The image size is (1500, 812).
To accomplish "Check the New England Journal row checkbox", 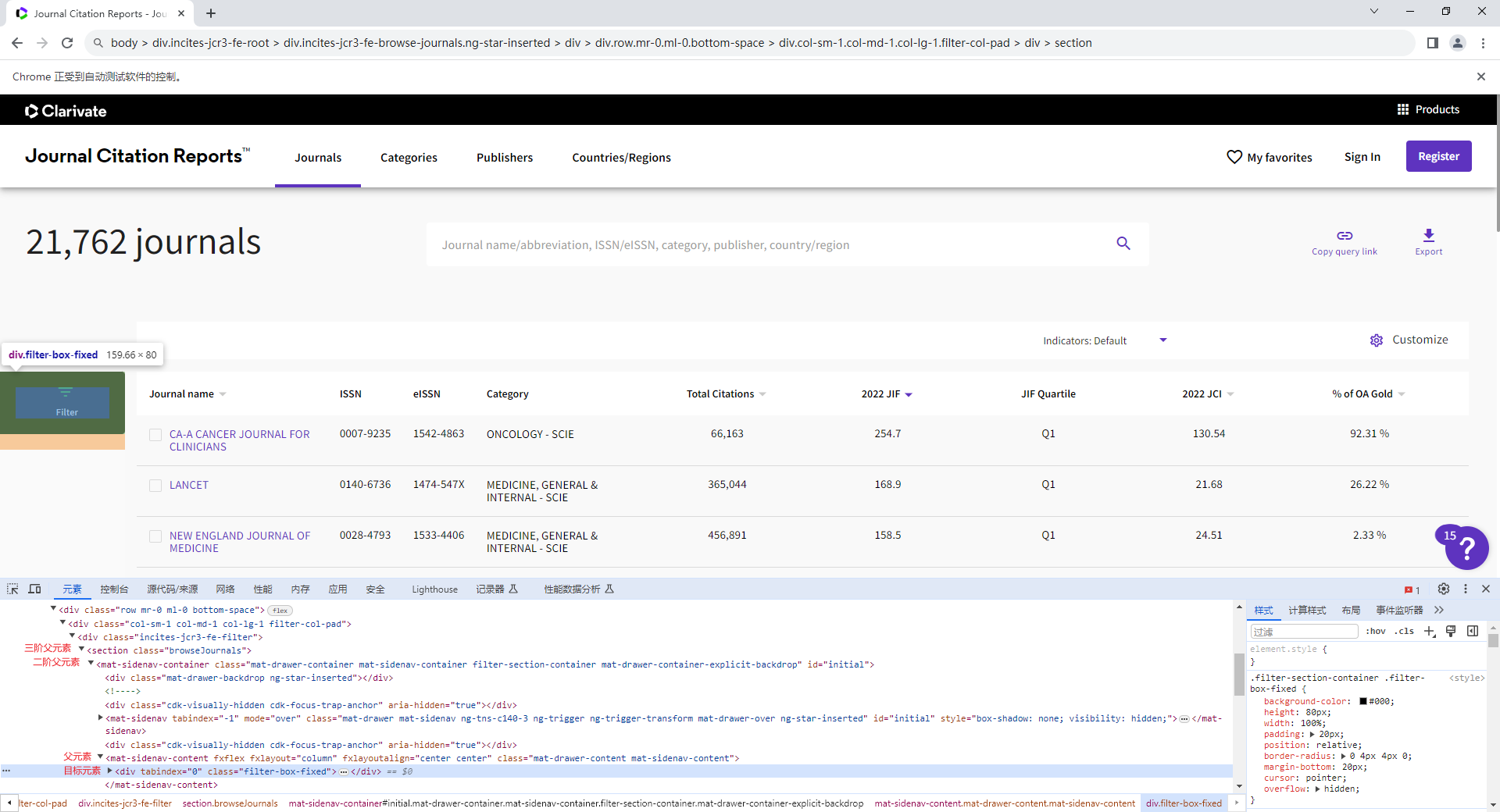I will (155, 536).
